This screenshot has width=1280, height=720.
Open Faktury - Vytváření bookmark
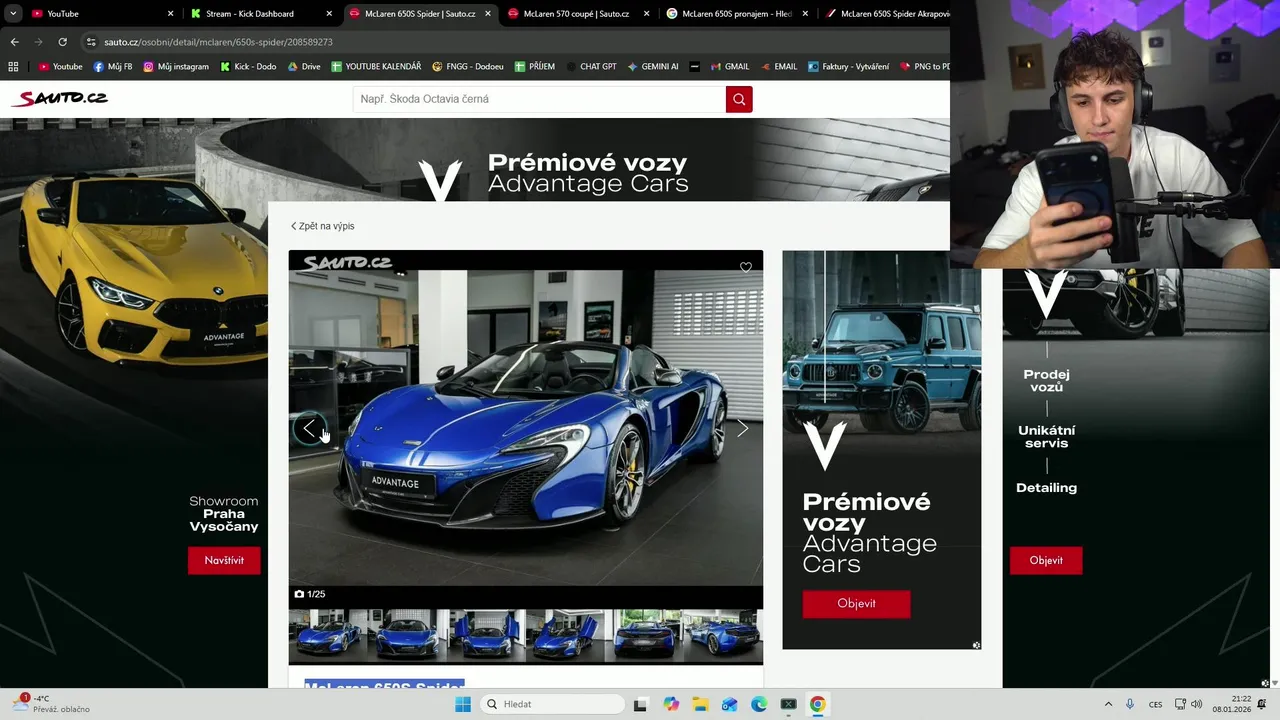click(848, 66)
